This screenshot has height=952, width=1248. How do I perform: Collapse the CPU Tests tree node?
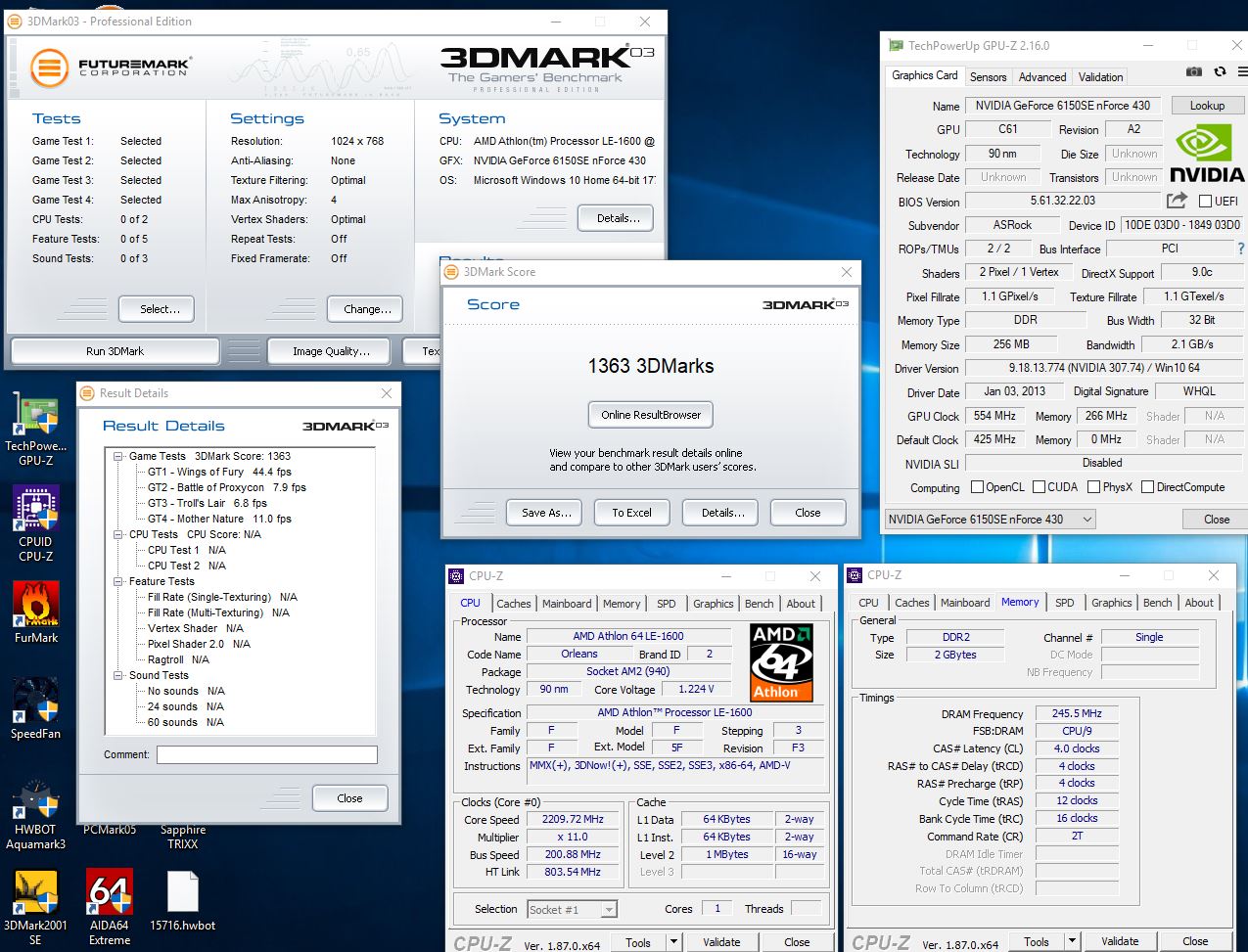click(x=117, y=534)
